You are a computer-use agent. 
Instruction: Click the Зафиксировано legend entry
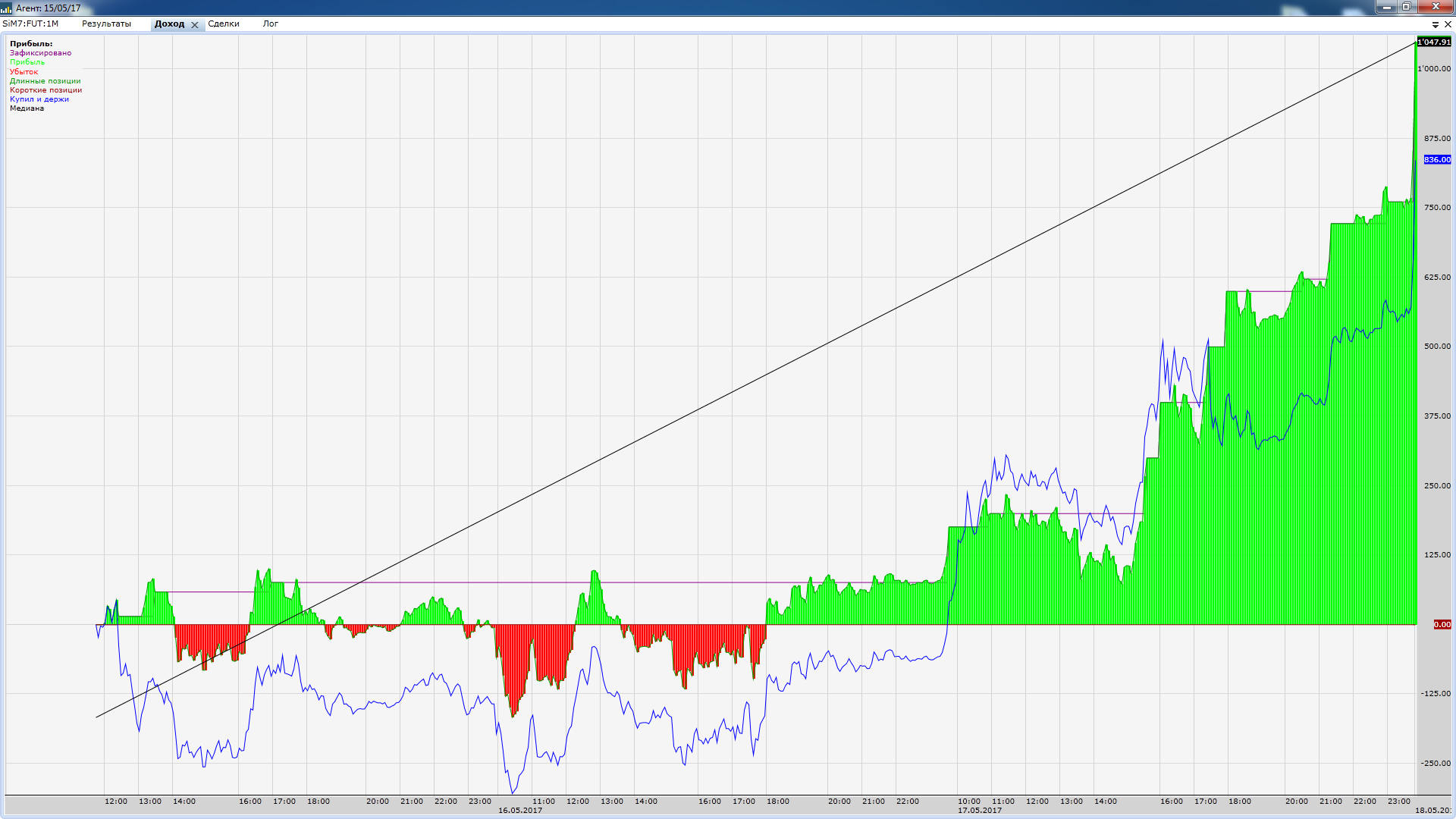tap(40, 53)
